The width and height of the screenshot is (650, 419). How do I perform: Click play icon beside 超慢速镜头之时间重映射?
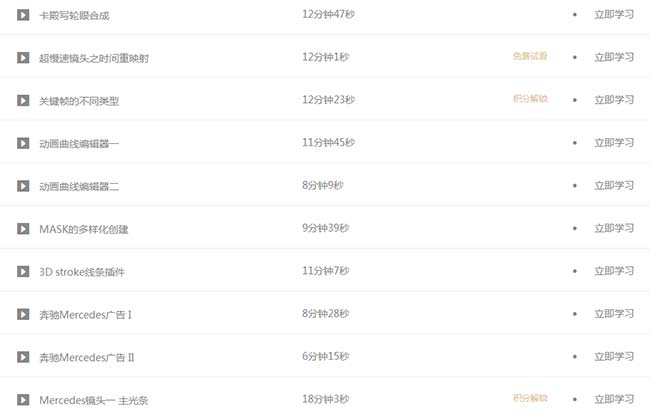point(23,58)
